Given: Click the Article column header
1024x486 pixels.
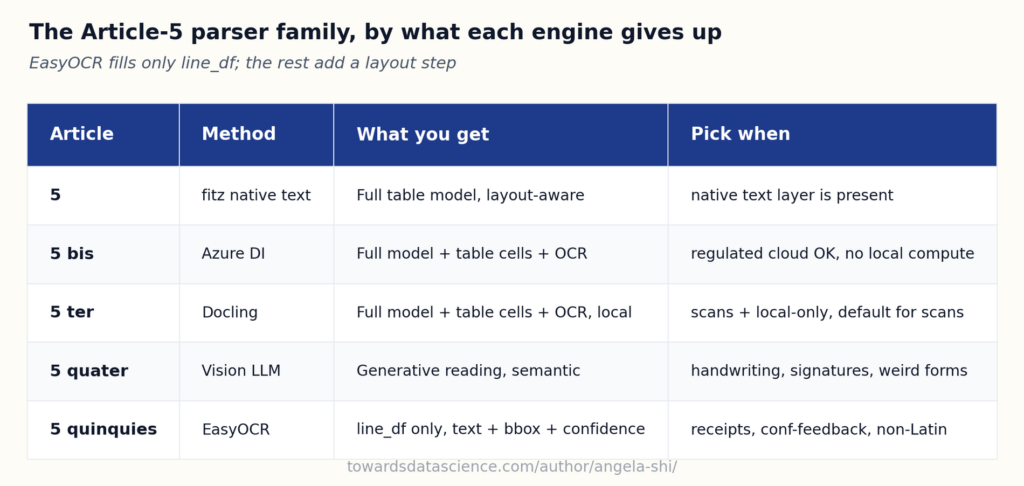Looking at the screenshot, I should click(103, 135).
